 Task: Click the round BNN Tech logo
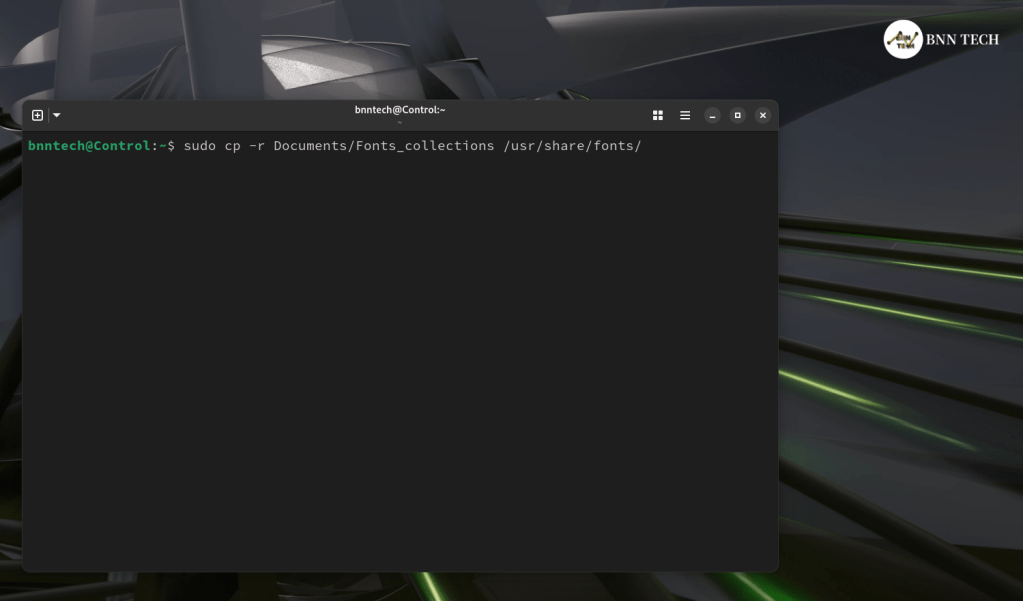(x=903, y=39)
